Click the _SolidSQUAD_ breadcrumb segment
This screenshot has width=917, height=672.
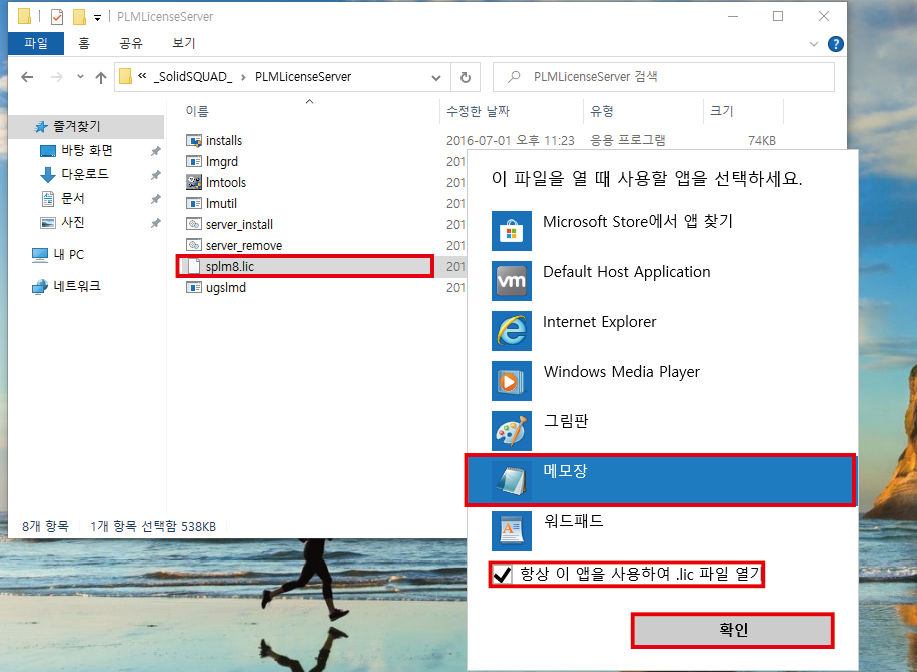pos(193,77)
